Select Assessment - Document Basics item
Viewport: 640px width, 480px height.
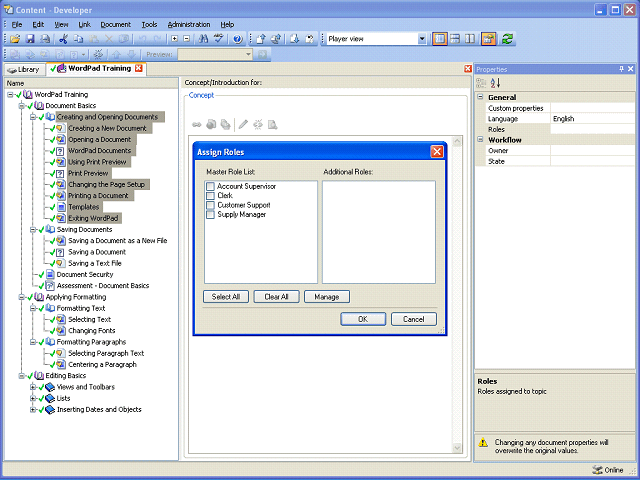(103, 286)
